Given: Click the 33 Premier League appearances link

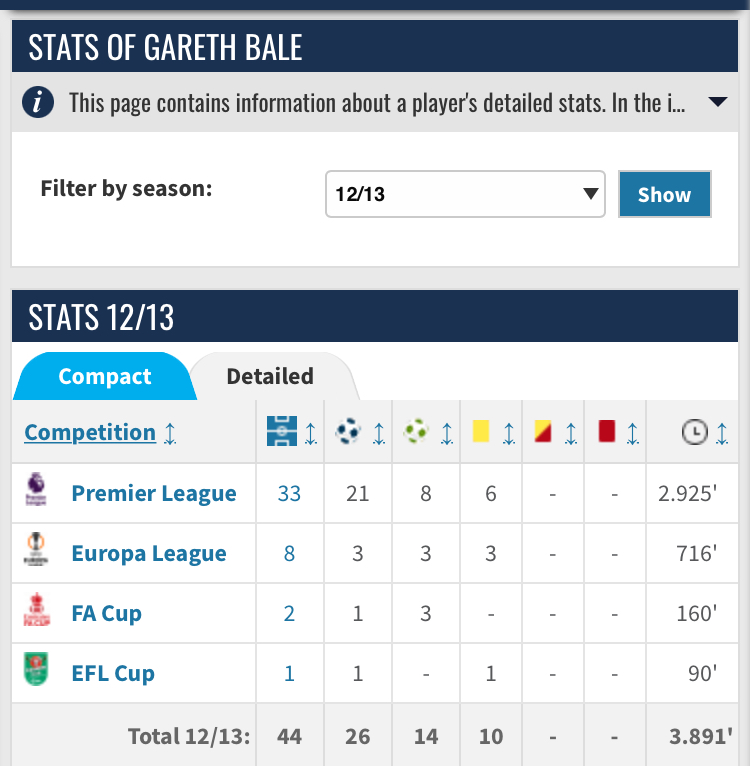Looking at the screenshot, I should tap(289, 493).
